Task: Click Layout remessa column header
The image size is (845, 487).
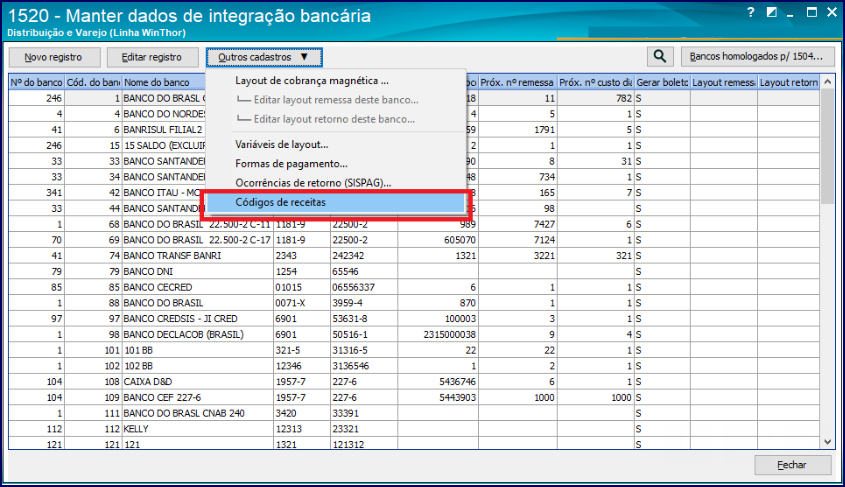Action: [724, 82]
